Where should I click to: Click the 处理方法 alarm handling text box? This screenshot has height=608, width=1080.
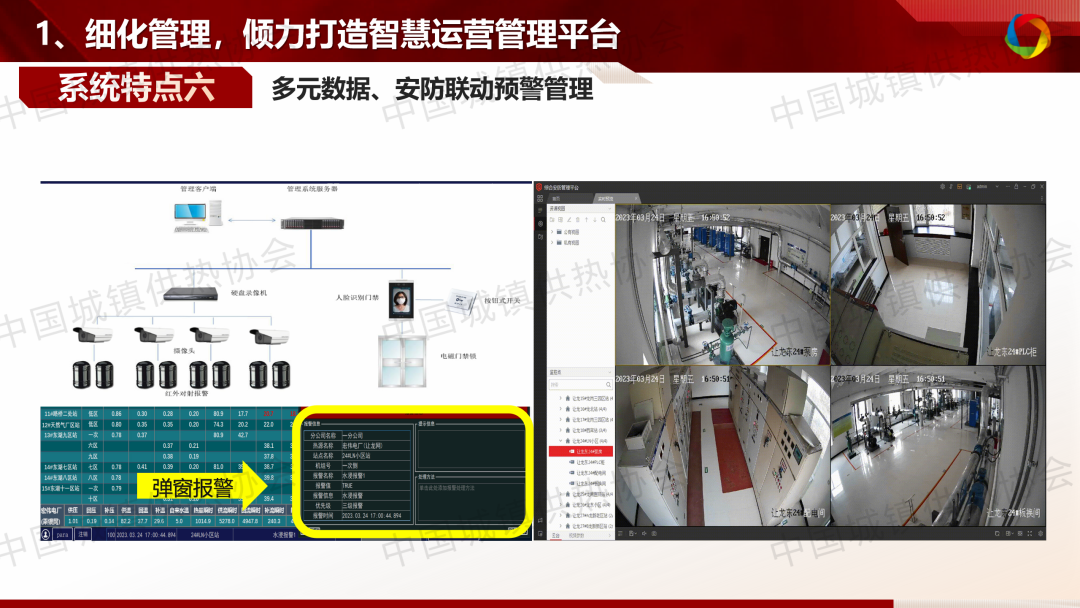(468, 500)
